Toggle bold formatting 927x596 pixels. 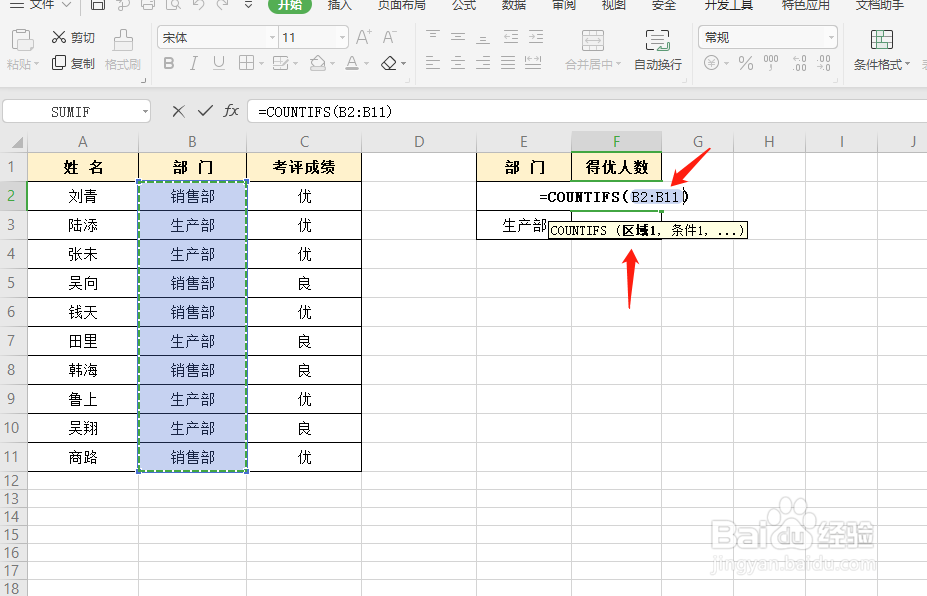[x=168, y=63]
